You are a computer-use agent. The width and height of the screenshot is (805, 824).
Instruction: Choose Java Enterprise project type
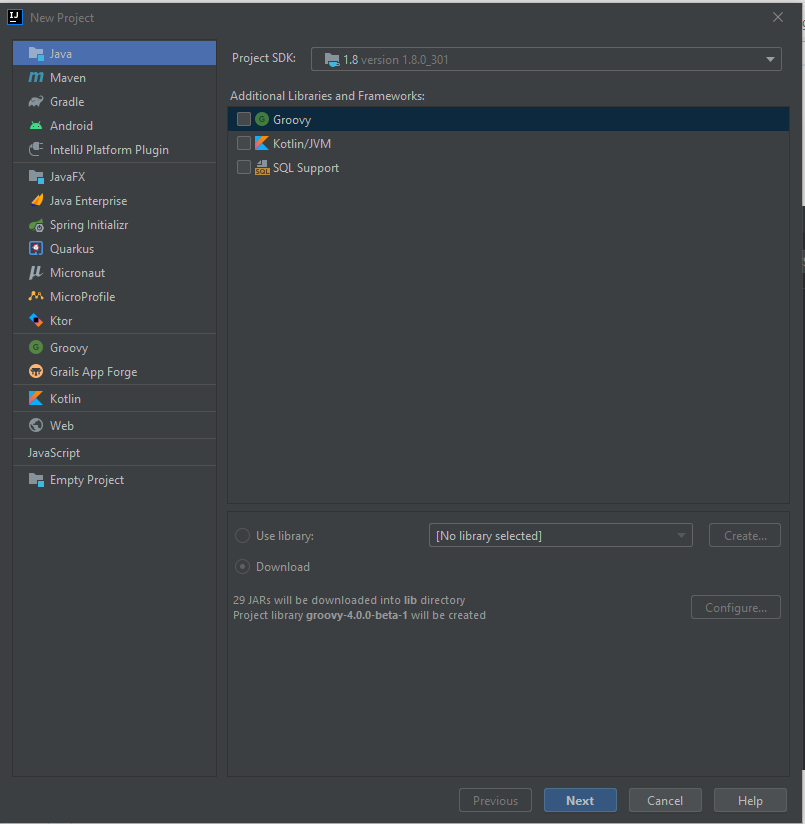tap(115, 201)
